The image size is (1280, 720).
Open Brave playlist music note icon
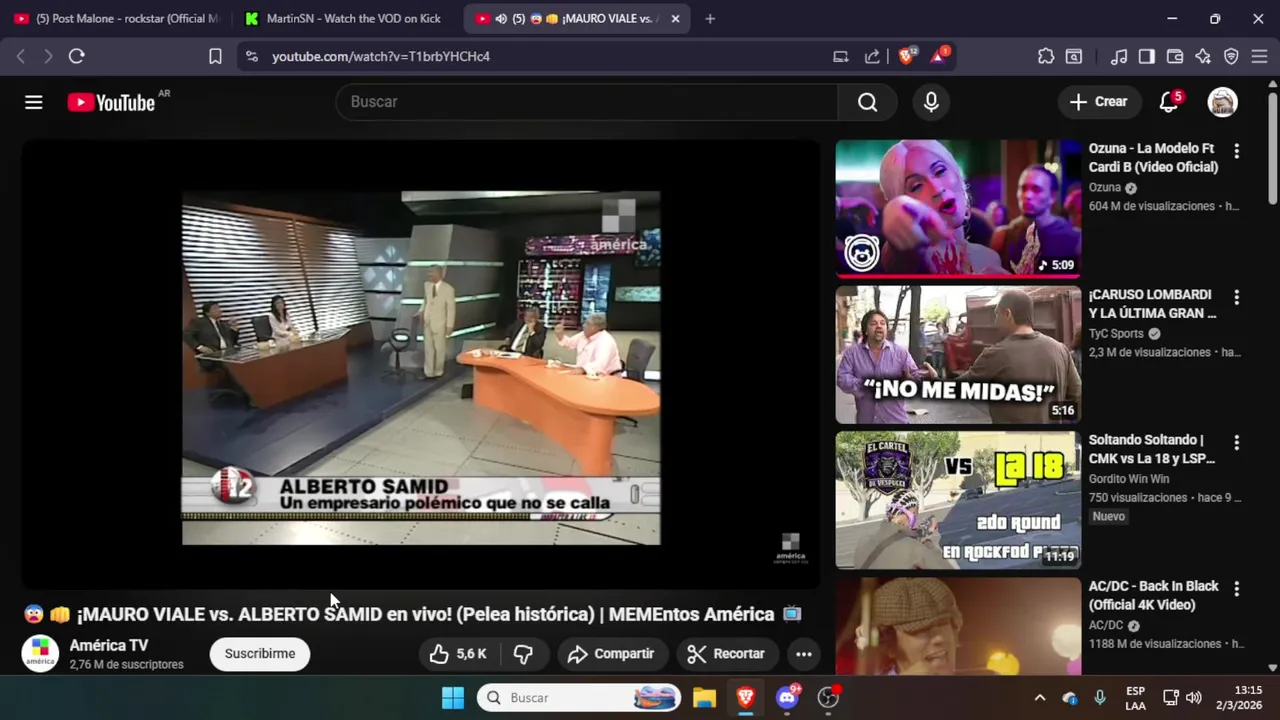coord(1119,57)
